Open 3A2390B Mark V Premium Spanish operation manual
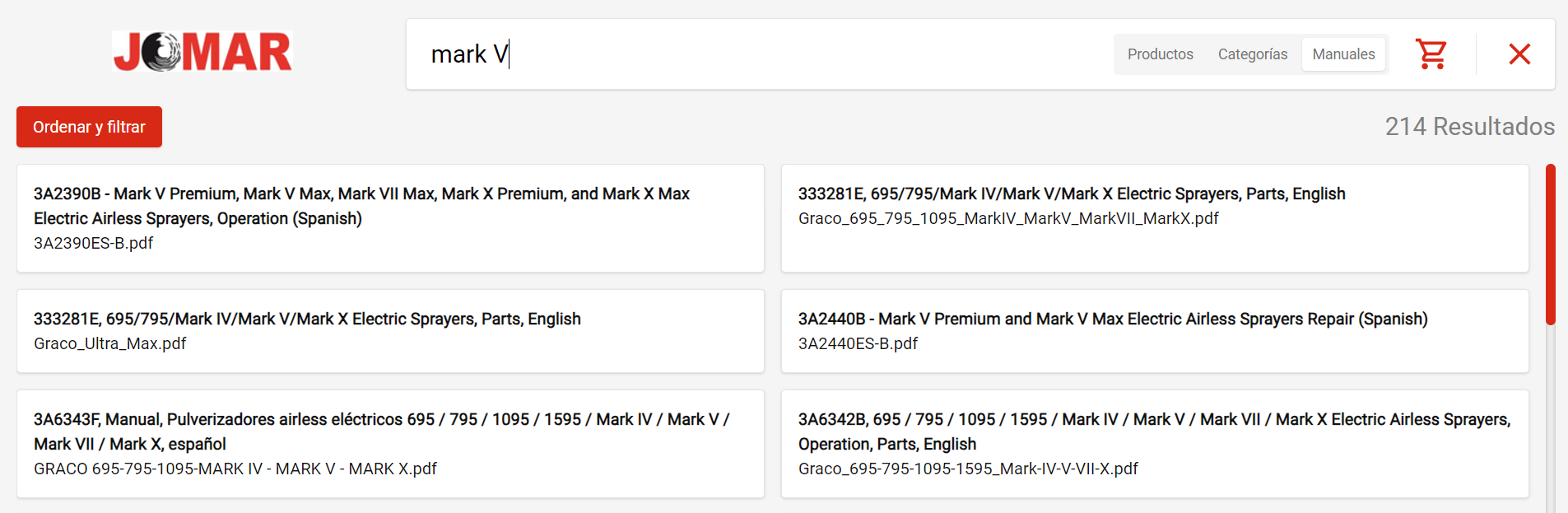This screenshot has height=513, width=1568. point(390,218)
